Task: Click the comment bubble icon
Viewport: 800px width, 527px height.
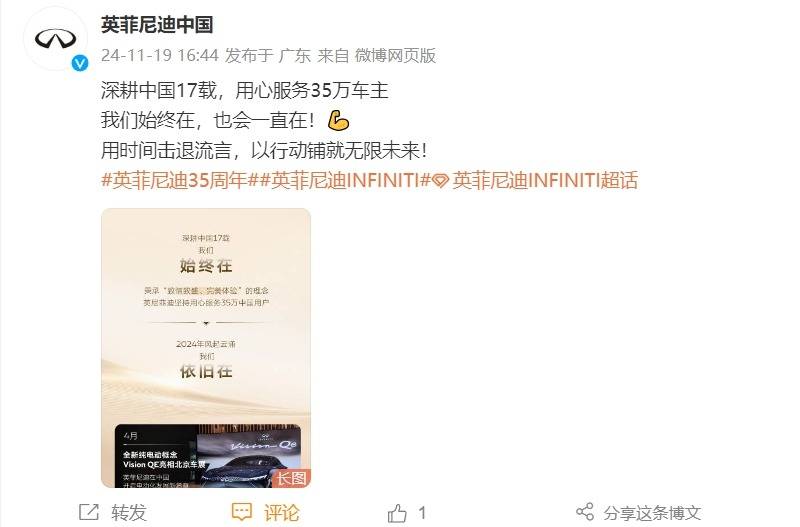Action: click(x=242, y=512)
